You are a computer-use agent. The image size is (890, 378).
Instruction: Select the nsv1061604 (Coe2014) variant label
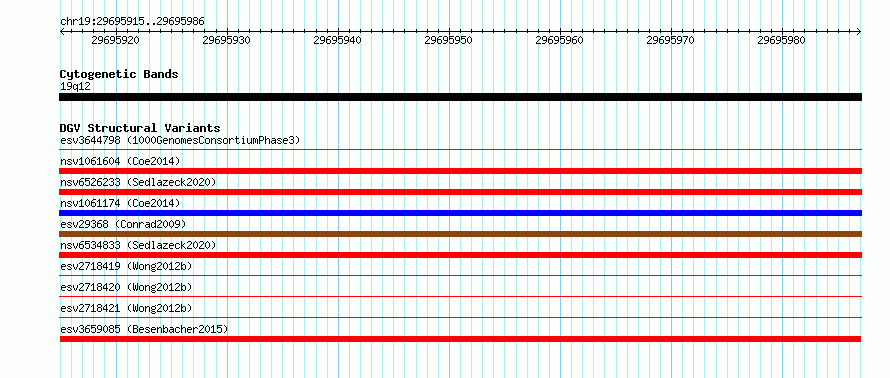pyautogui.click(x=120, y=161)
